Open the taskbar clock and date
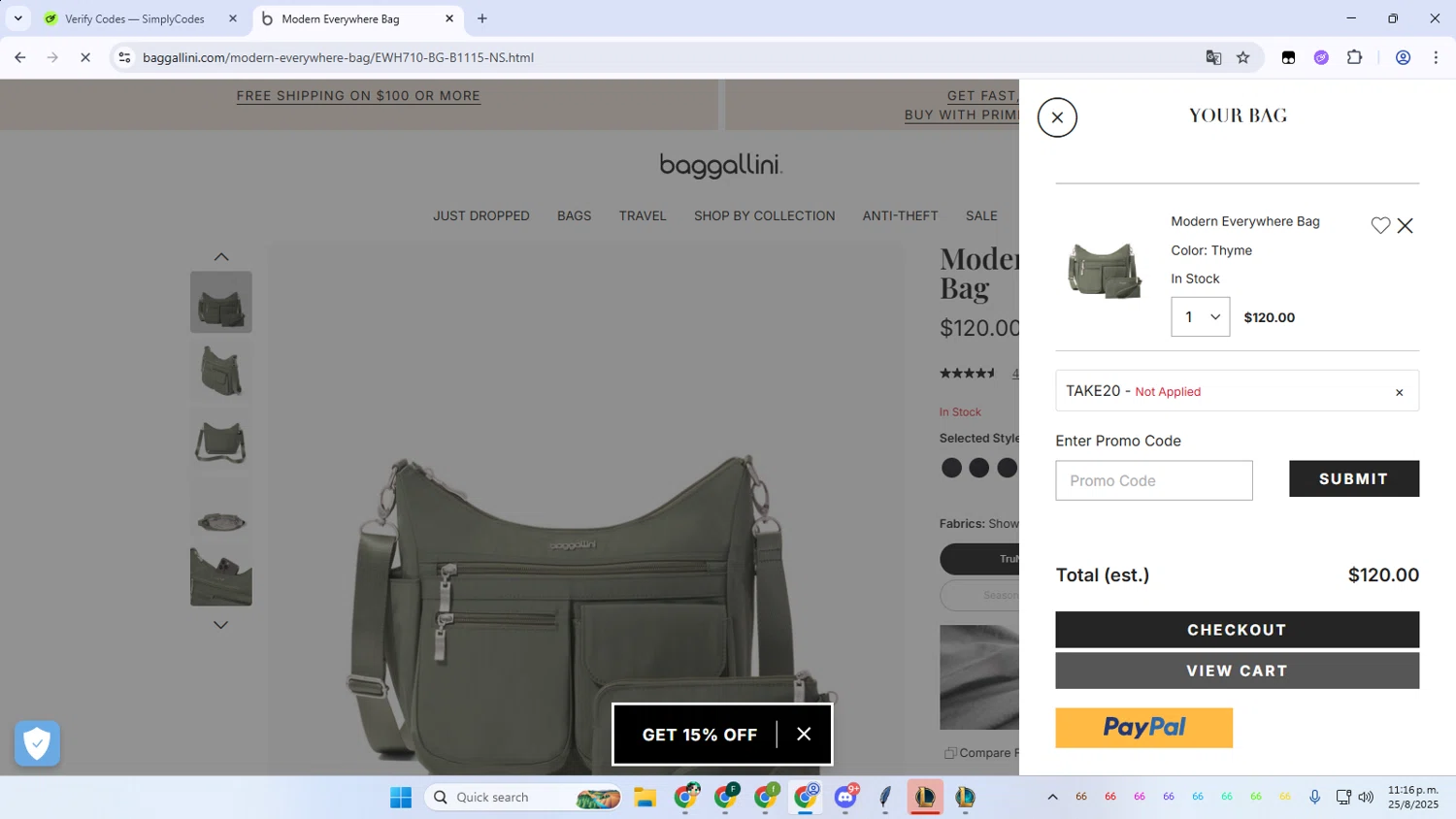1456x819 pixels. [x=1413, y=797]
